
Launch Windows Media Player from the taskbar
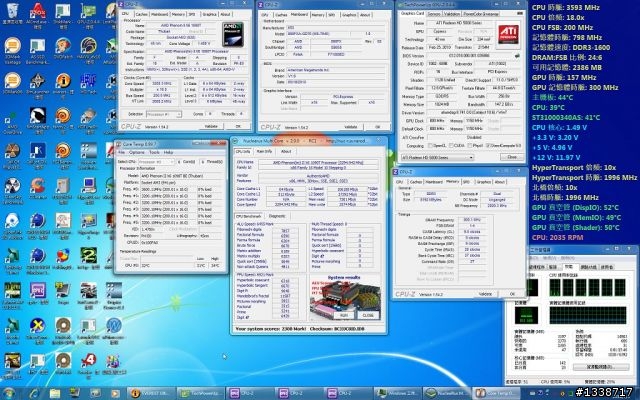(116, 393)
